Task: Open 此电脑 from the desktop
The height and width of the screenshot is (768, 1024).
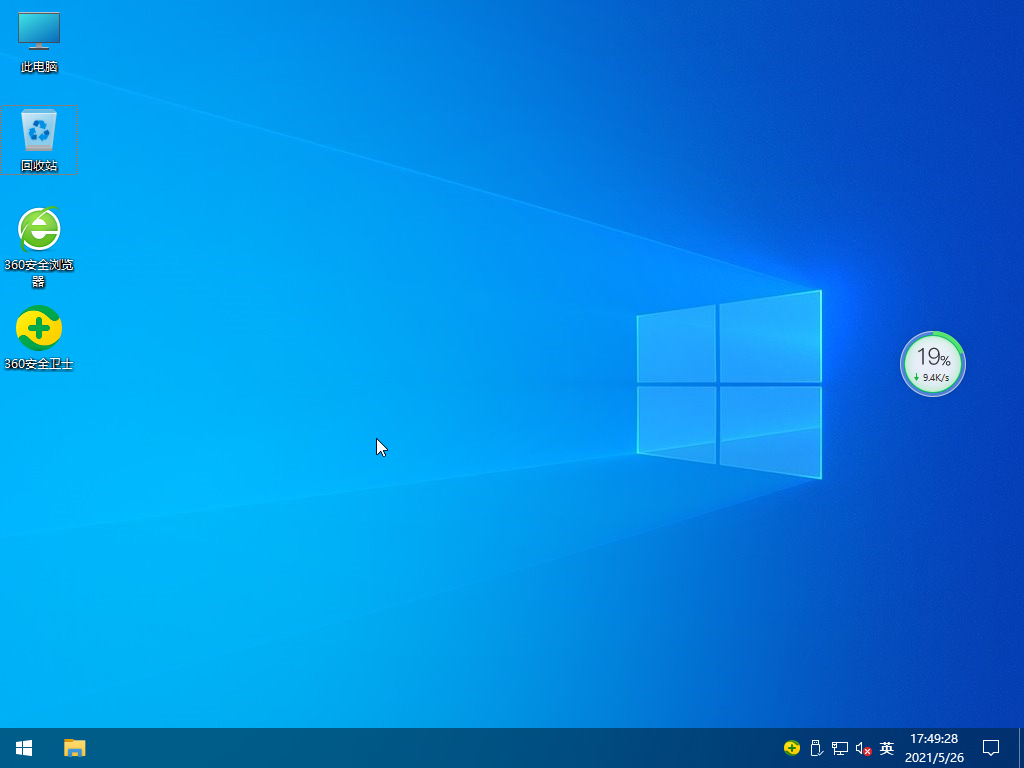Action: pyautogui.click(x=38, y=40)
